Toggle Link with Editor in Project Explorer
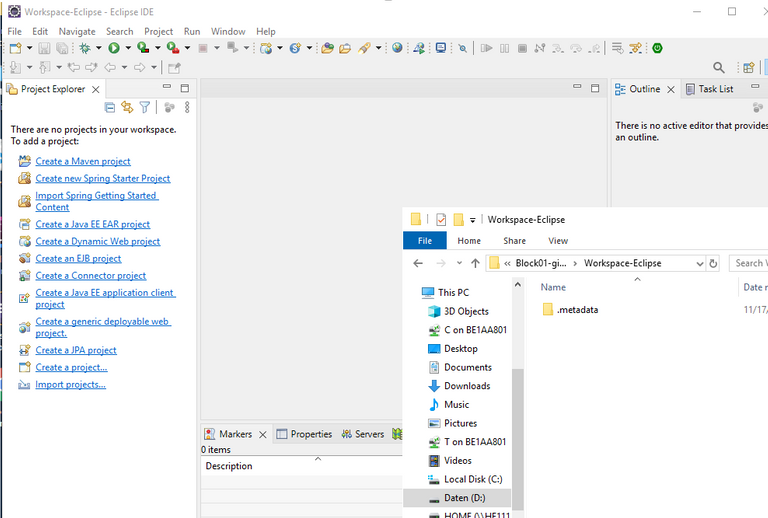The height and width of the screenshot is (518, 768). coord(127,107)
